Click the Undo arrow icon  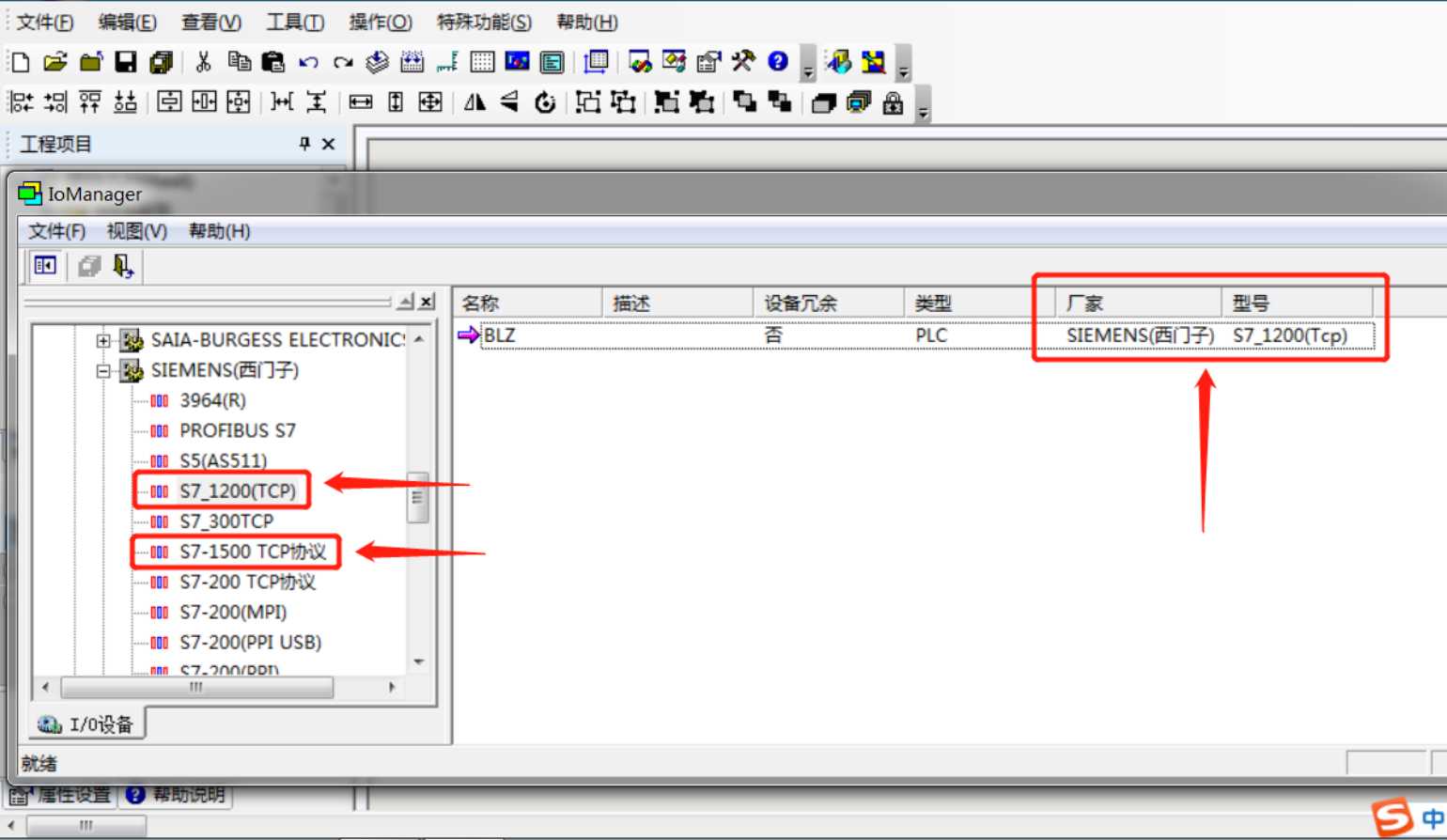tap(308, 63)
